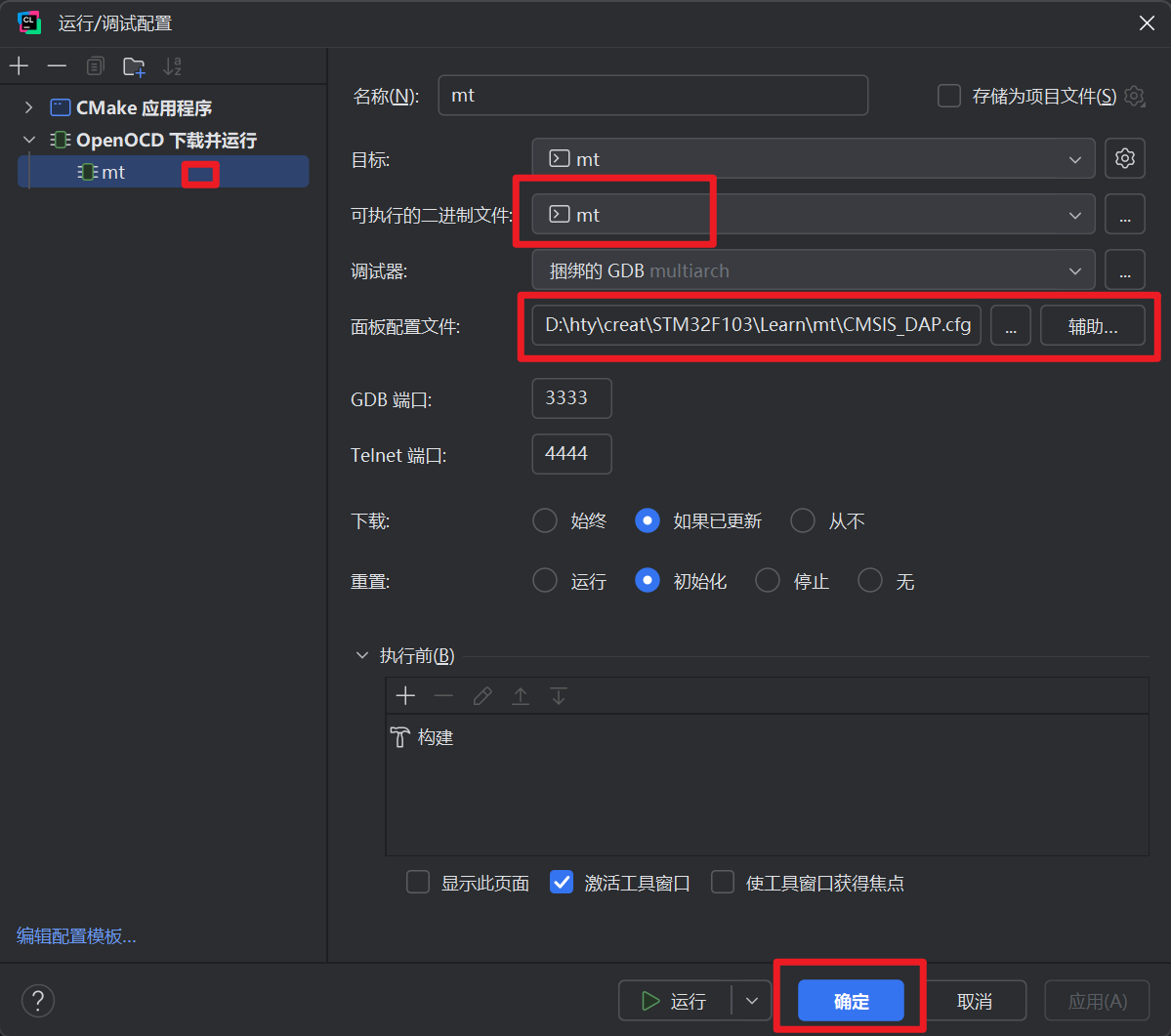This screenshot has width=1171, height=1036.
Task: Create a new configuration folder
Action: [x=135, y=66]
